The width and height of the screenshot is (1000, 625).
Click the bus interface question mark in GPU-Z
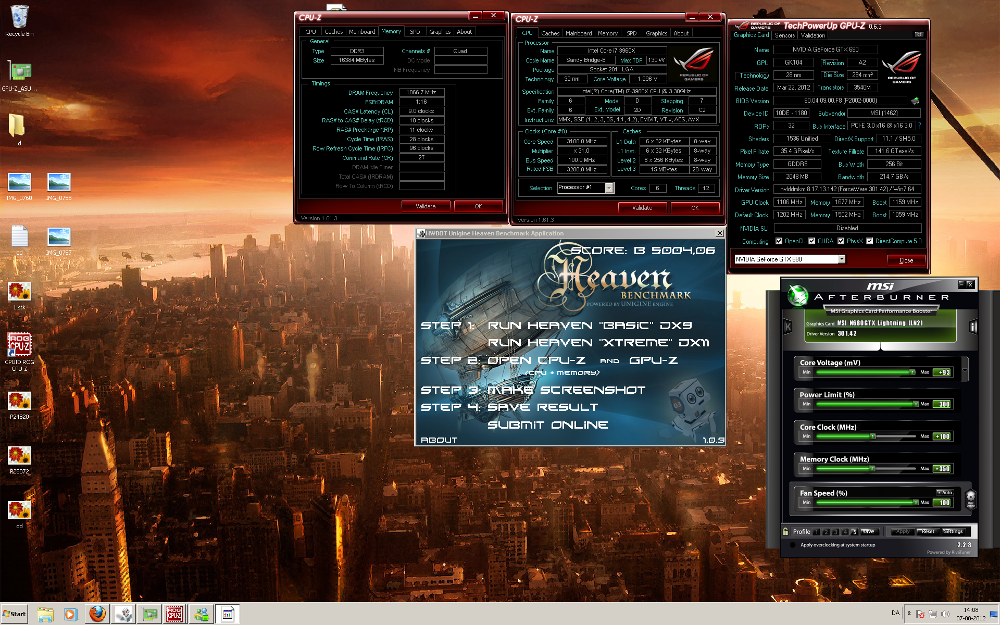(919, 126)
